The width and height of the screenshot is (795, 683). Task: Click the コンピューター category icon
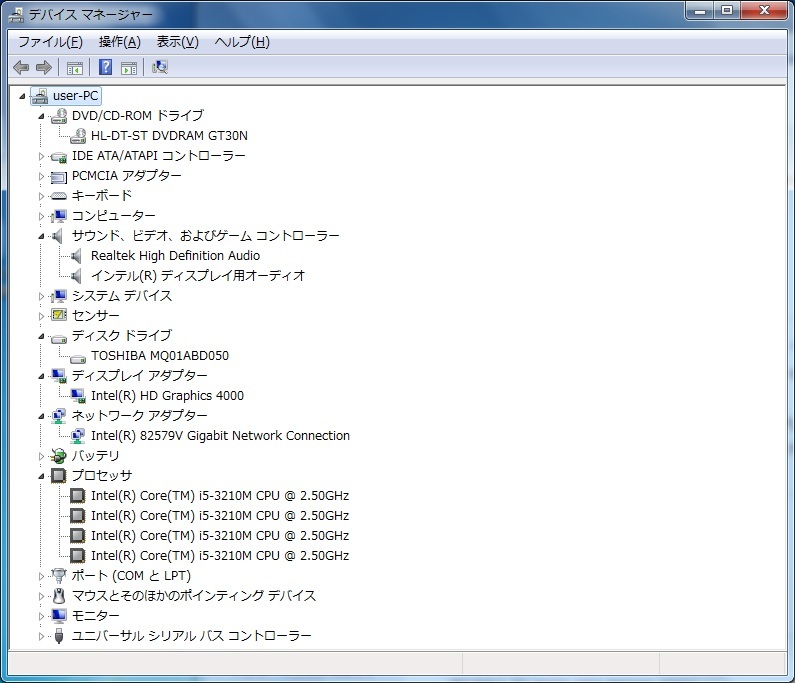(x=59, y=216)
